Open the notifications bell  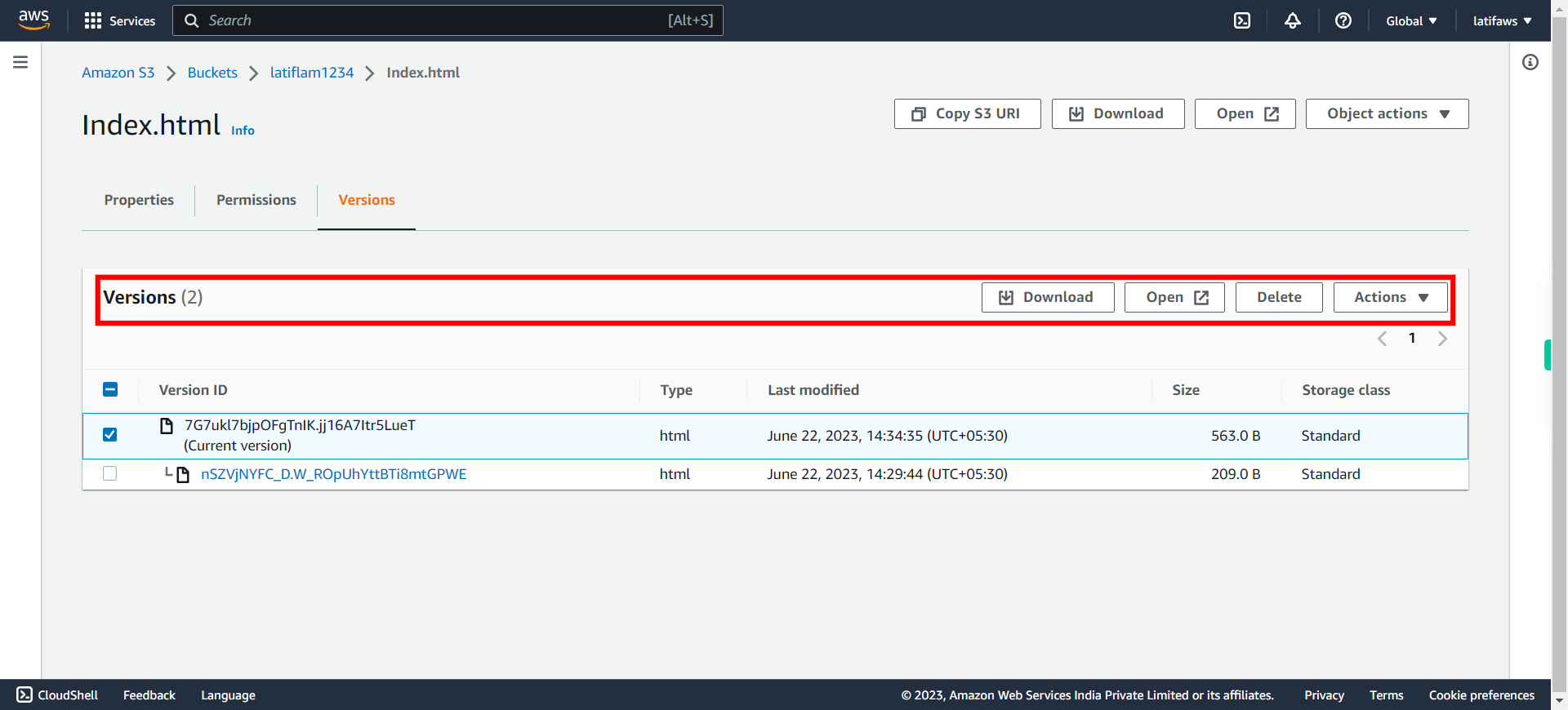pyautogui.click(x=1293, y=20)
